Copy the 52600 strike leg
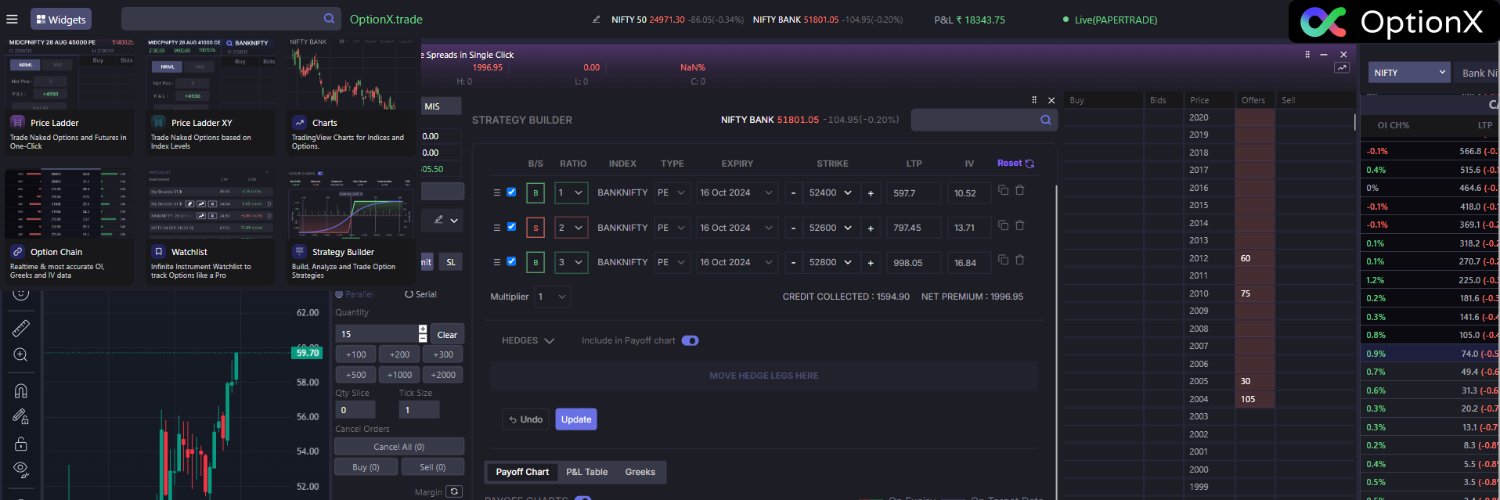Image resolution: width=1500 pixels, height=500 pixels. tap(1003, 227)
